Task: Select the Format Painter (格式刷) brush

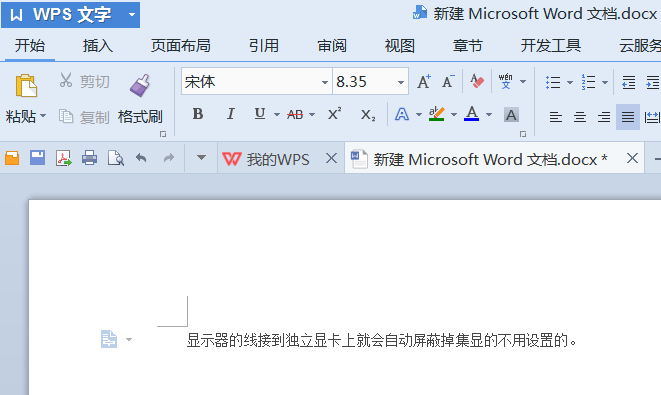Action: click(140, 86)
